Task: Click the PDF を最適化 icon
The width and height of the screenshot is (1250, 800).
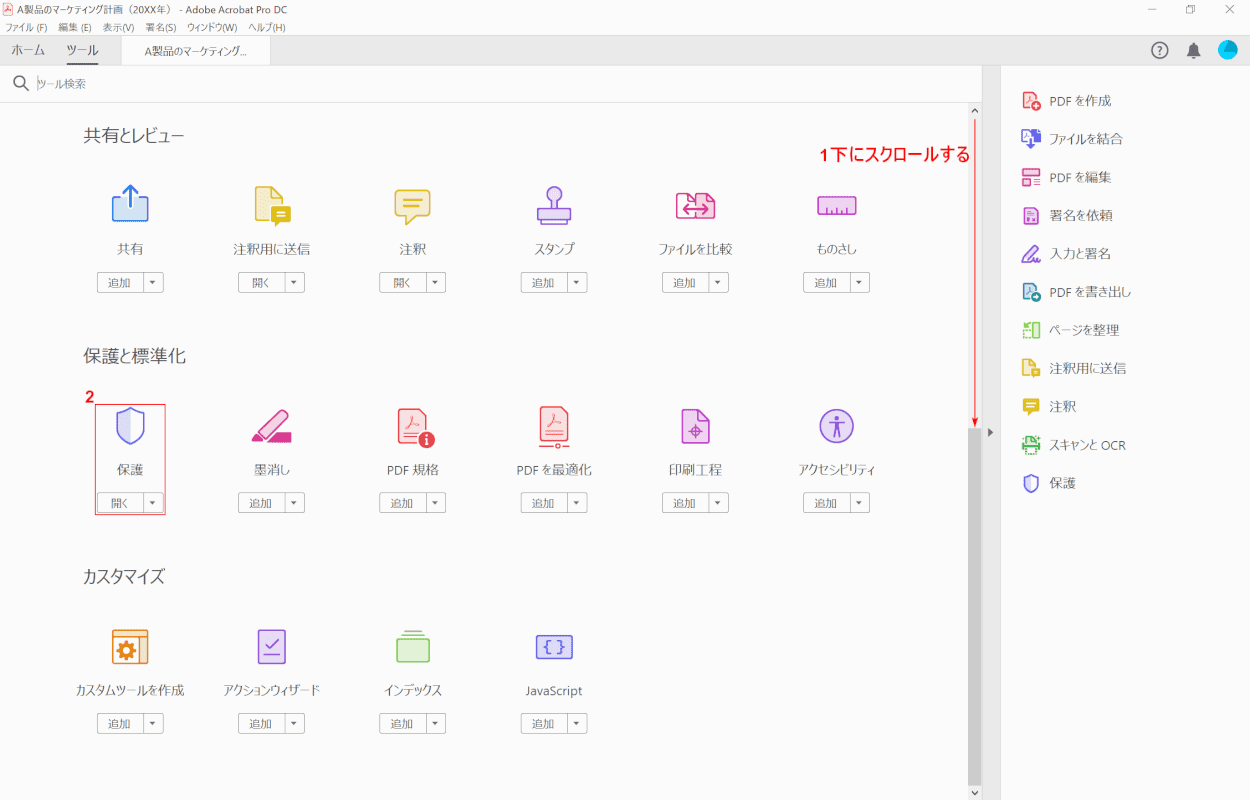Action: pyautogui.click(x=554, y=425)
